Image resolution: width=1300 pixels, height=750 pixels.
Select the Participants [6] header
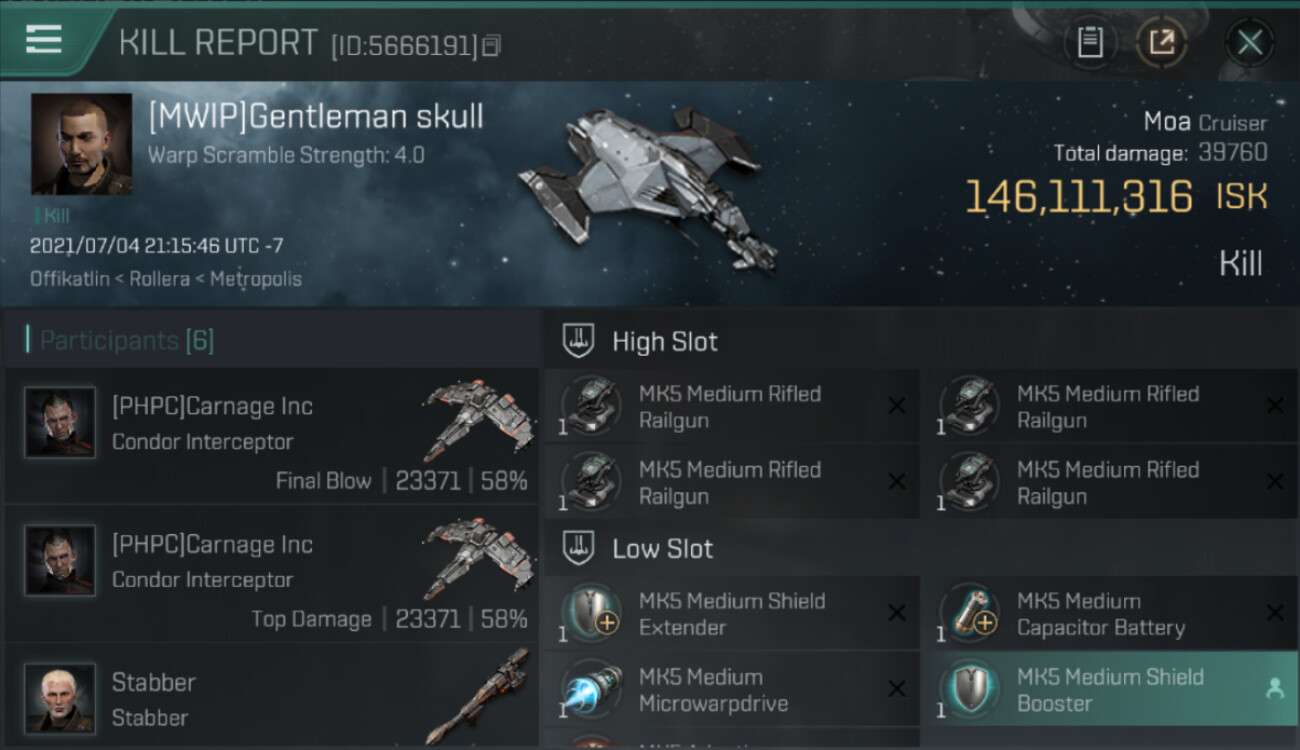point(126,341)
